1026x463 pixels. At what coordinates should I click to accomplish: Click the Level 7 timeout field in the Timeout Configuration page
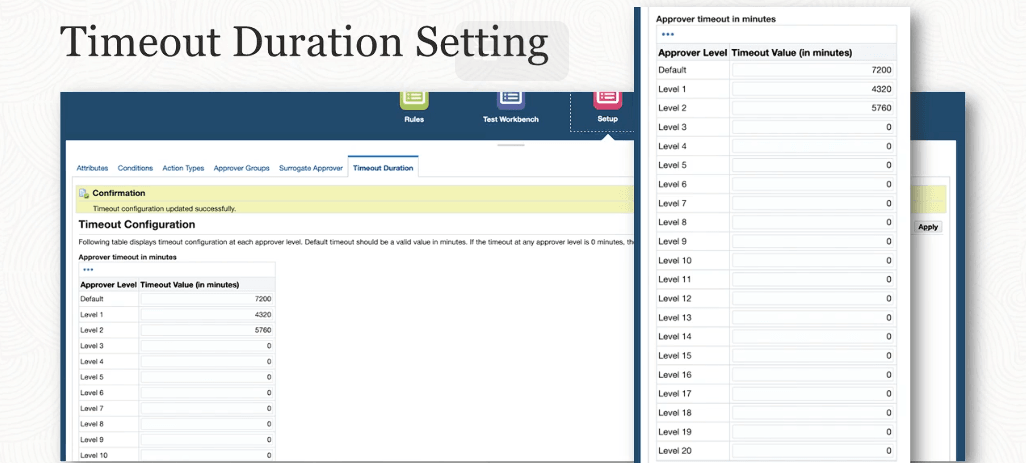(207, 409)
